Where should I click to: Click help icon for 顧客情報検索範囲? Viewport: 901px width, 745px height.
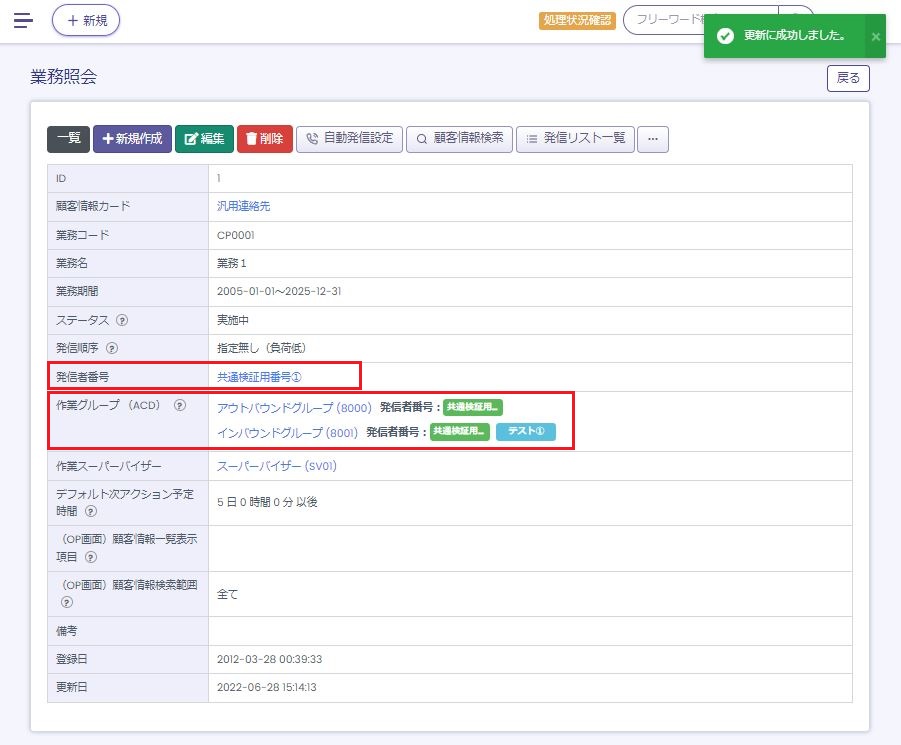click(x=67, y=603)
